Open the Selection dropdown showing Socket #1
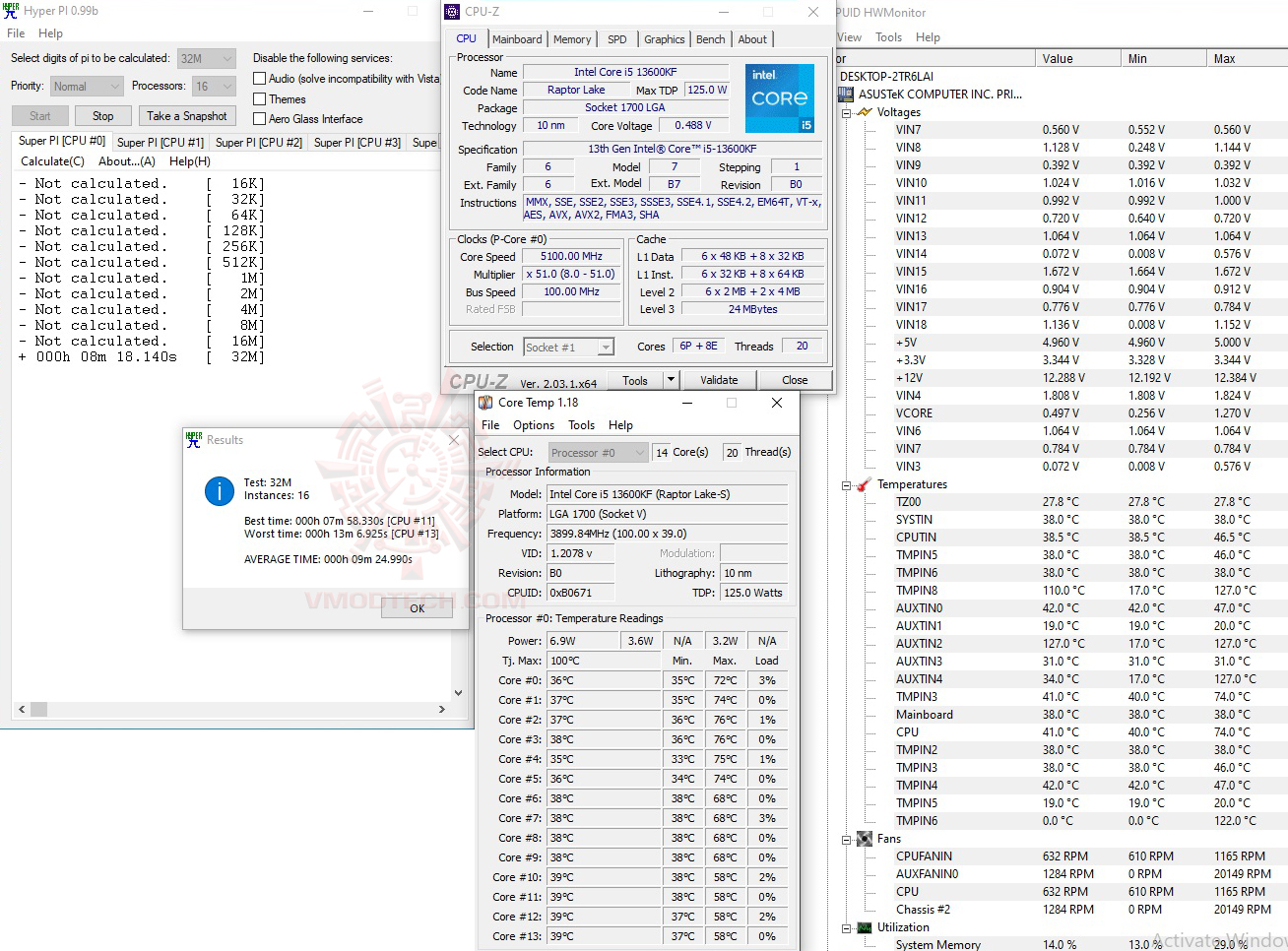The height and width of the screenshot is (951, 1288). pyautogui.click(x=569, y=347)
